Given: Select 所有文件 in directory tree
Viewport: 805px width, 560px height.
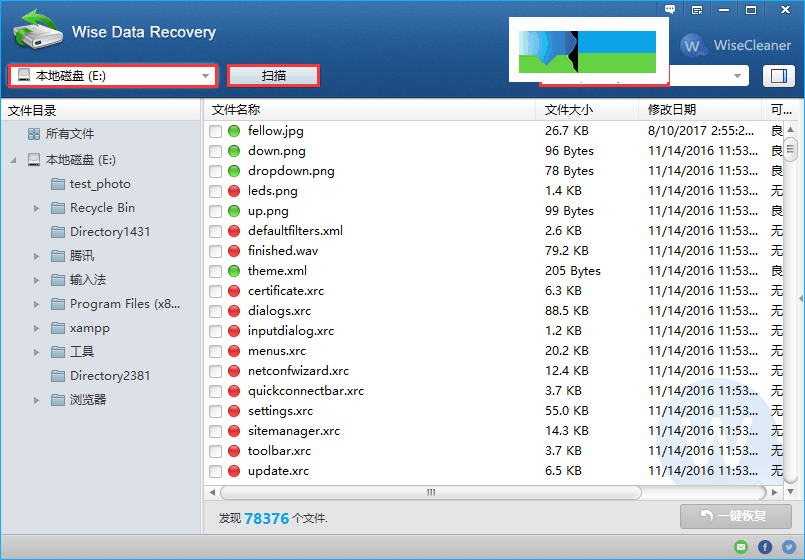Looking at the screenshot, I should click(x=70, y=134).
